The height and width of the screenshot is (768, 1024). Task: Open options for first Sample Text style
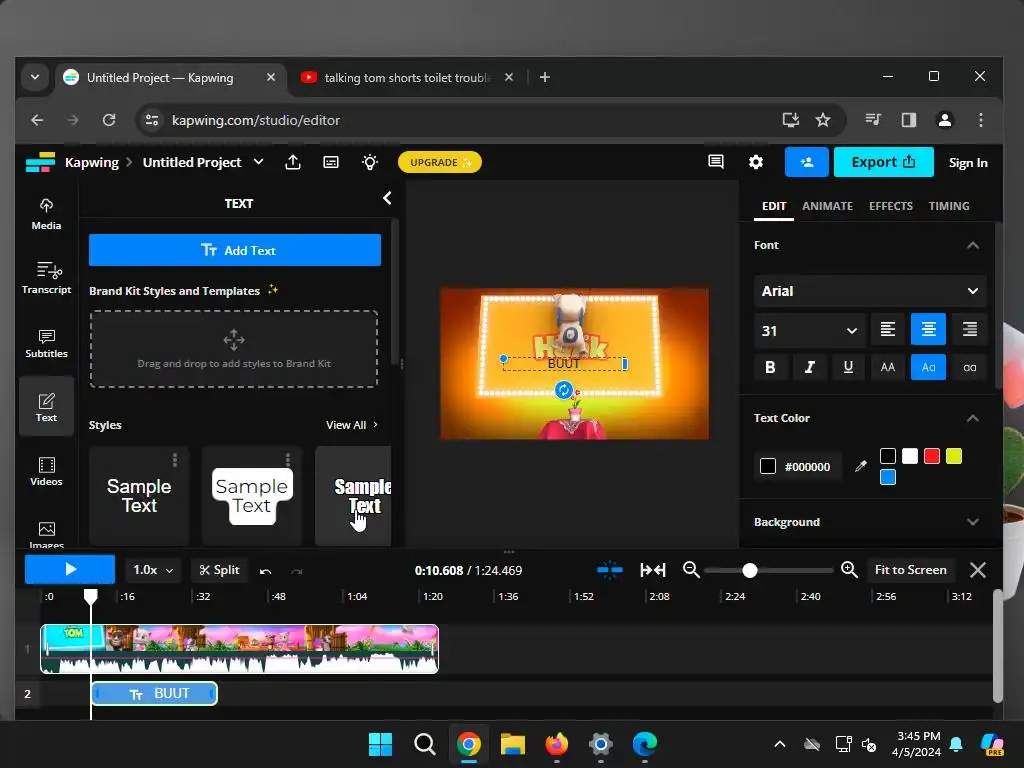coord(174,460)
